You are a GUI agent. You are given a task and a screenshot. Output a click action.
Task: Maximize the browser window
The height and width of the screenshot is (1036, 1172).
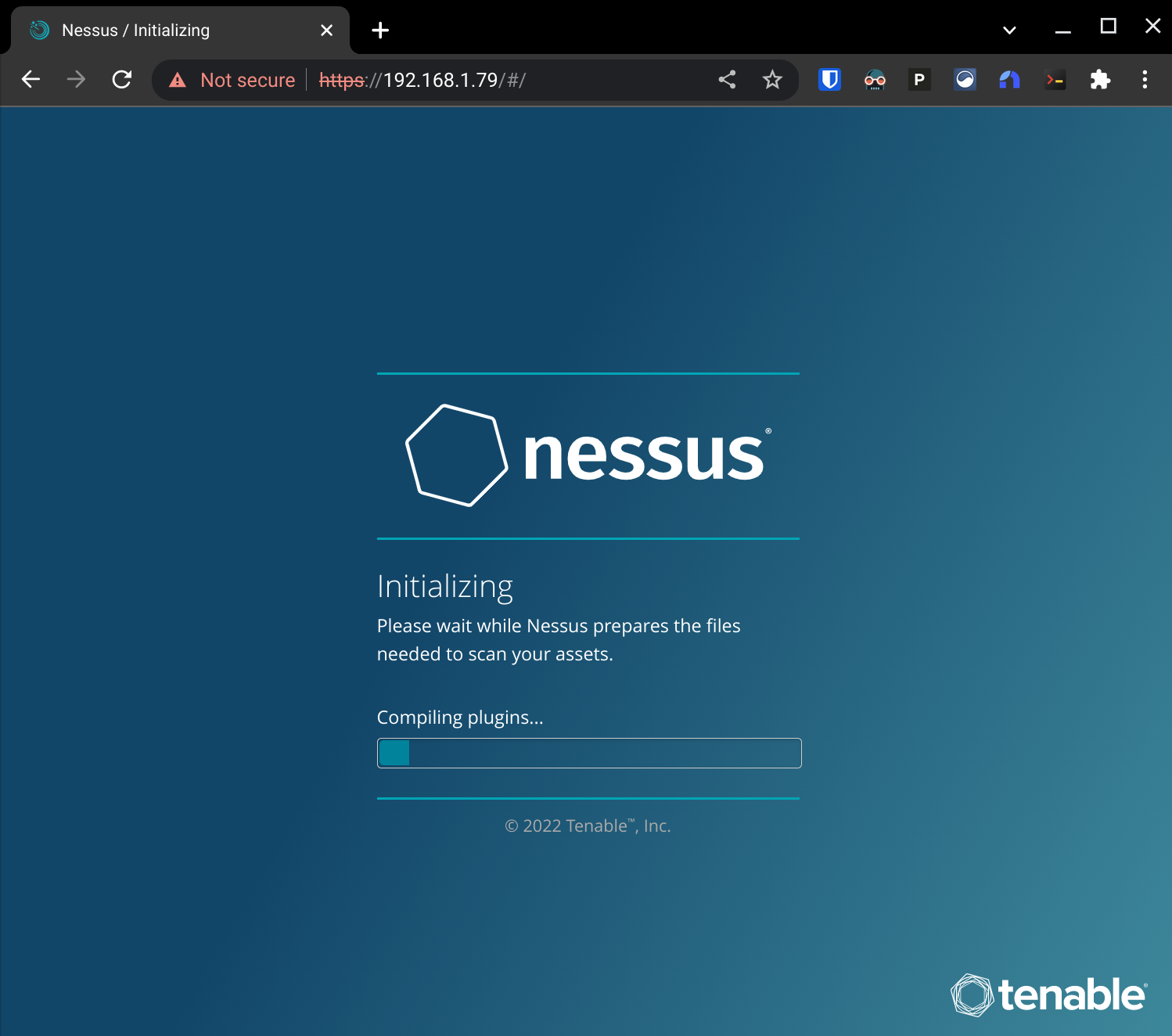point(1108,27)
